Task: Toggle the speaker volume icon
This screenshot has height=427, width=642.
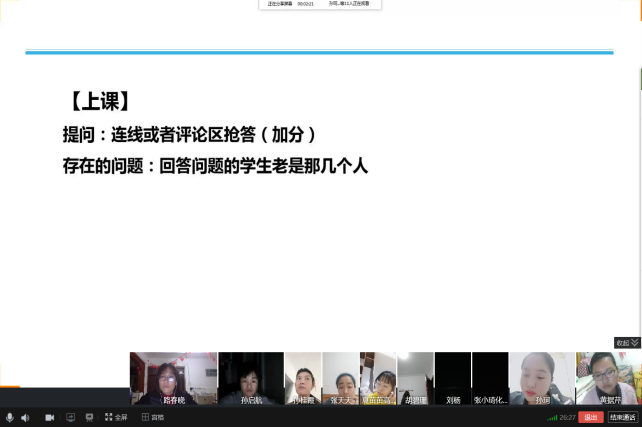Action: pos(25,417)
